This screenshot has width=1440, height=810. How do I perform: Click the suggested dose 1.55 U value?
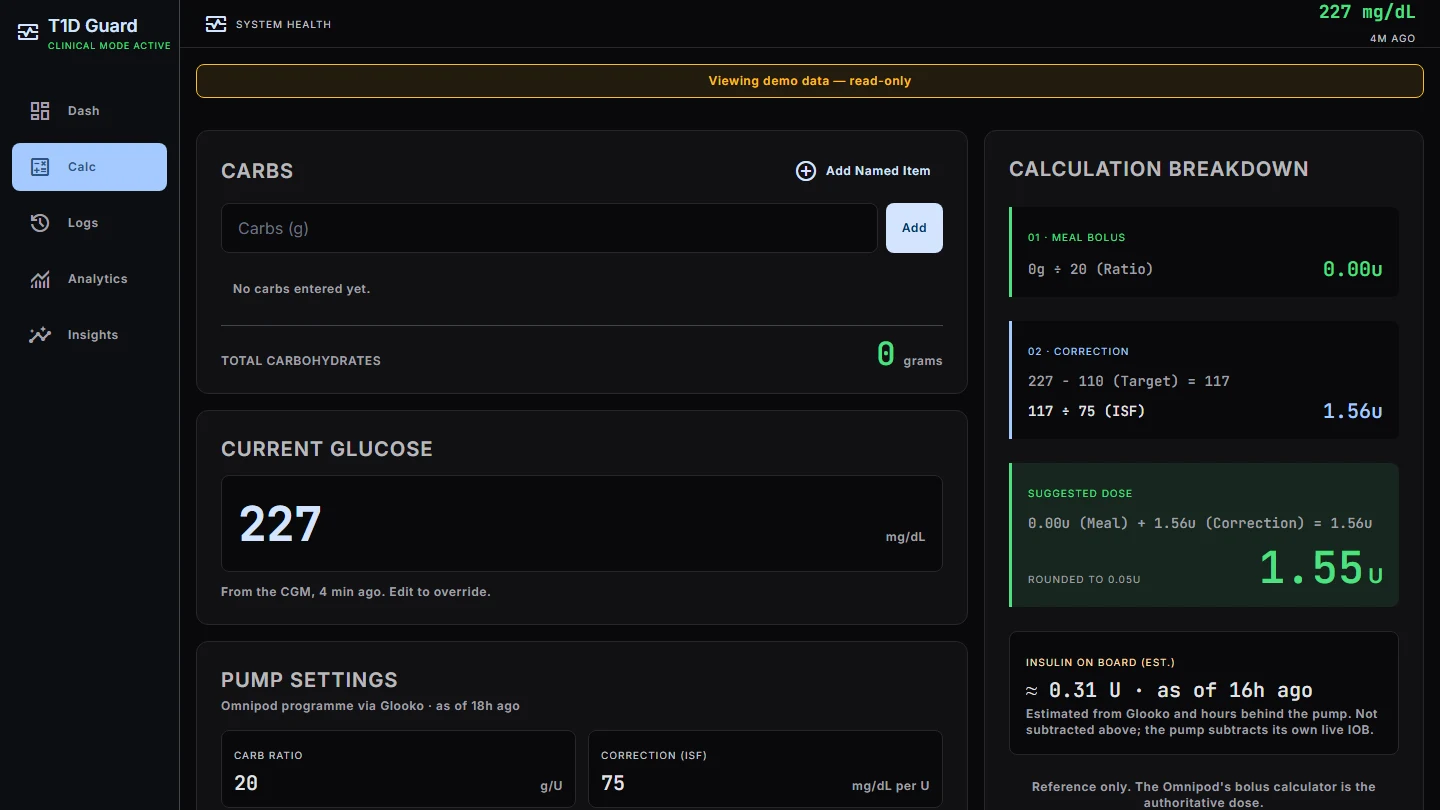[1321, 568]
